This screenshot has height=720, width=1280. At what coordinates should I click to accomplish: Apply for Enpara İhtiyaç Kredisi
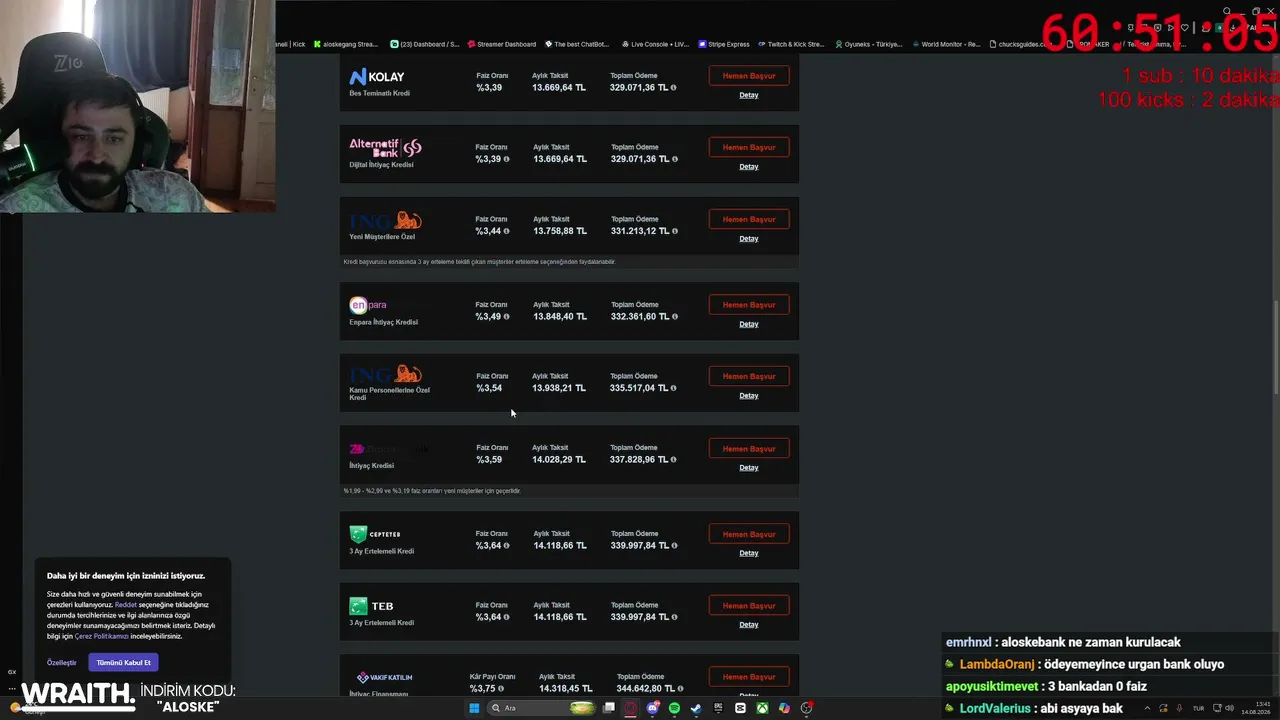749,305
